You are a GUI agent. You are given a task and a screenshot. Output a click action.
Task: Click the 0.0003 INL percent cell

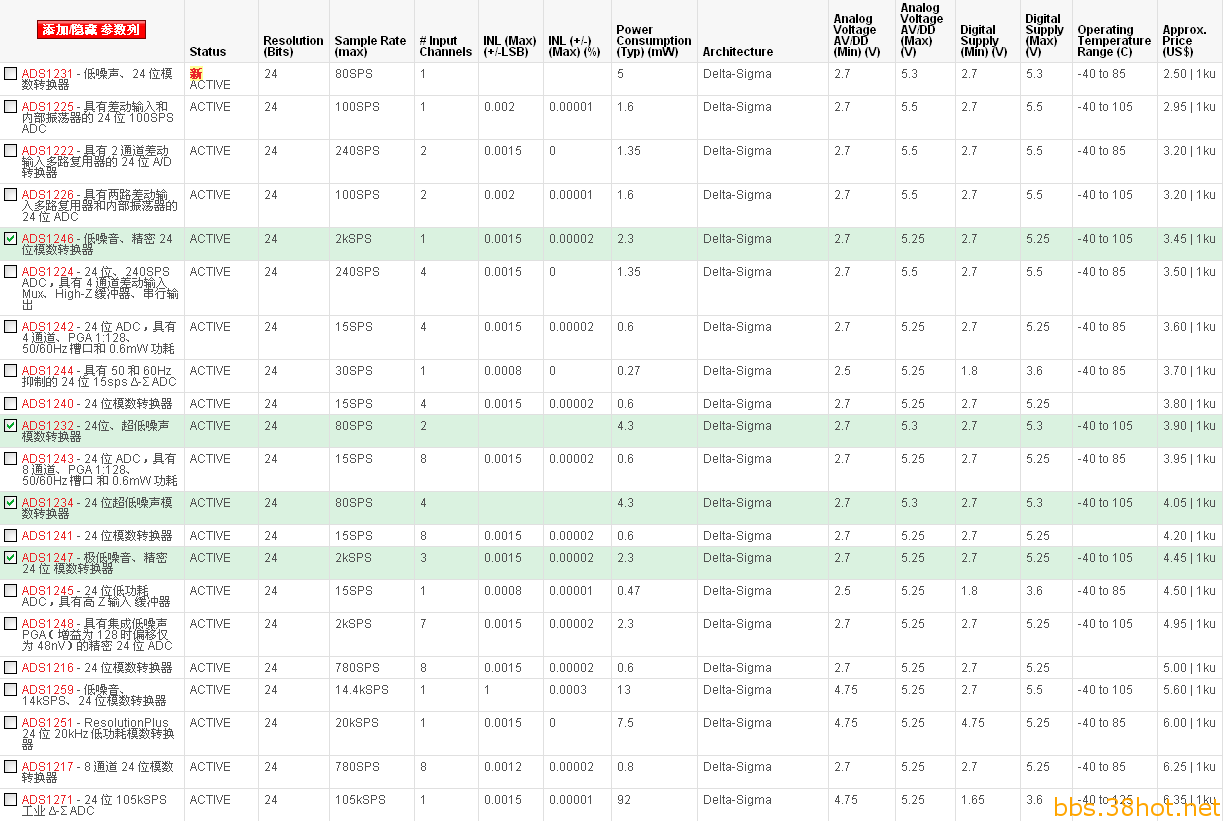point(568,690)
